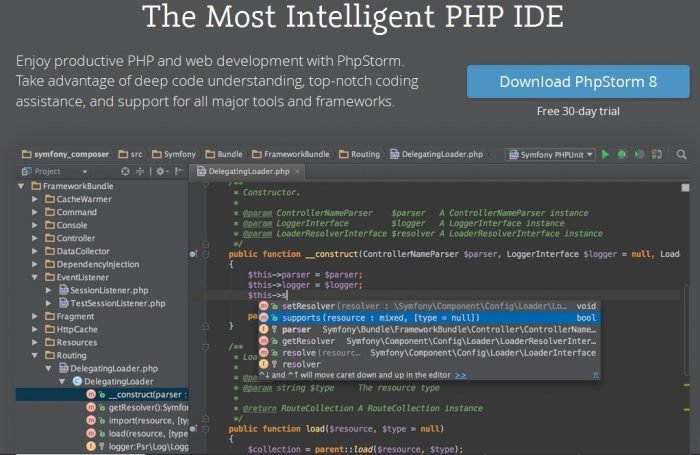Click the Symfony breadcrumb folder

(174, 154)
